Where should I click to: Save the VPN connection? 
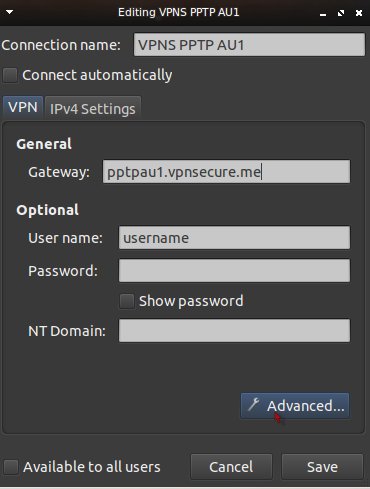pyautogui.click(x=322, y=467)
